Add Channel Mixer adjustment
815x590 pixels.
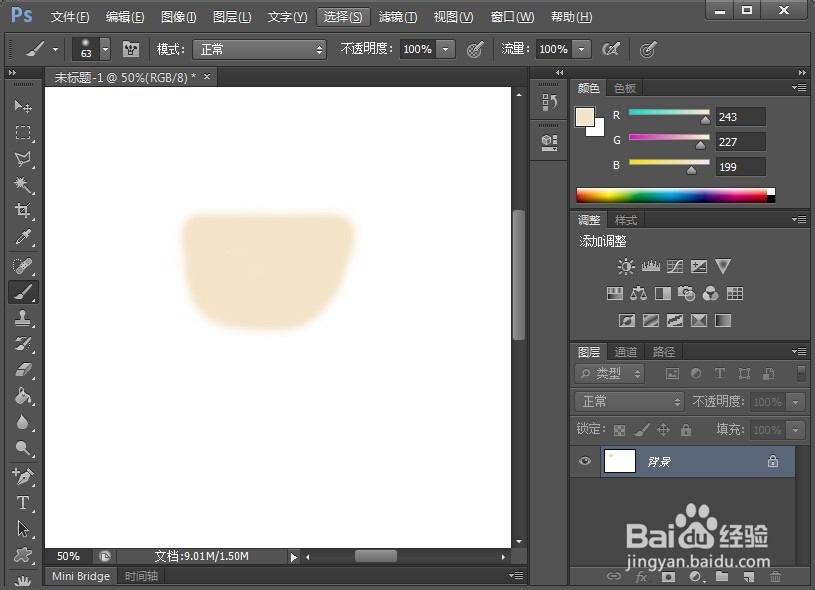pyautogui.click(x=710, y=294)
